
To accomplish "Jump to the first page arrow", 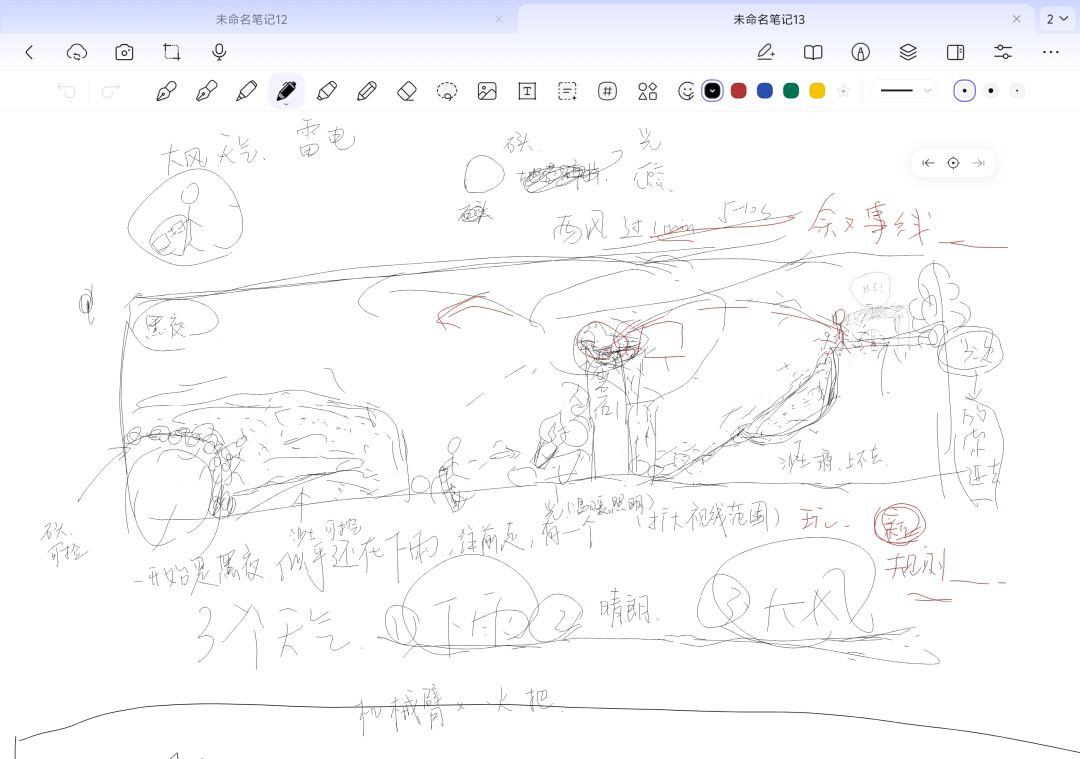I will click(928, 163).
